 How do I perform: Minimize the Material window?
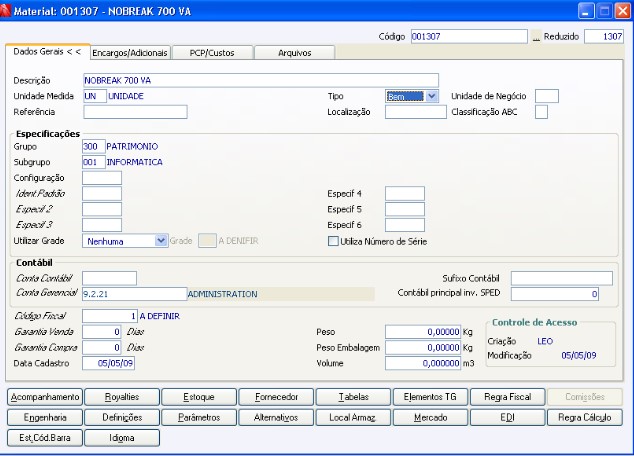click(x=586, y=11)
